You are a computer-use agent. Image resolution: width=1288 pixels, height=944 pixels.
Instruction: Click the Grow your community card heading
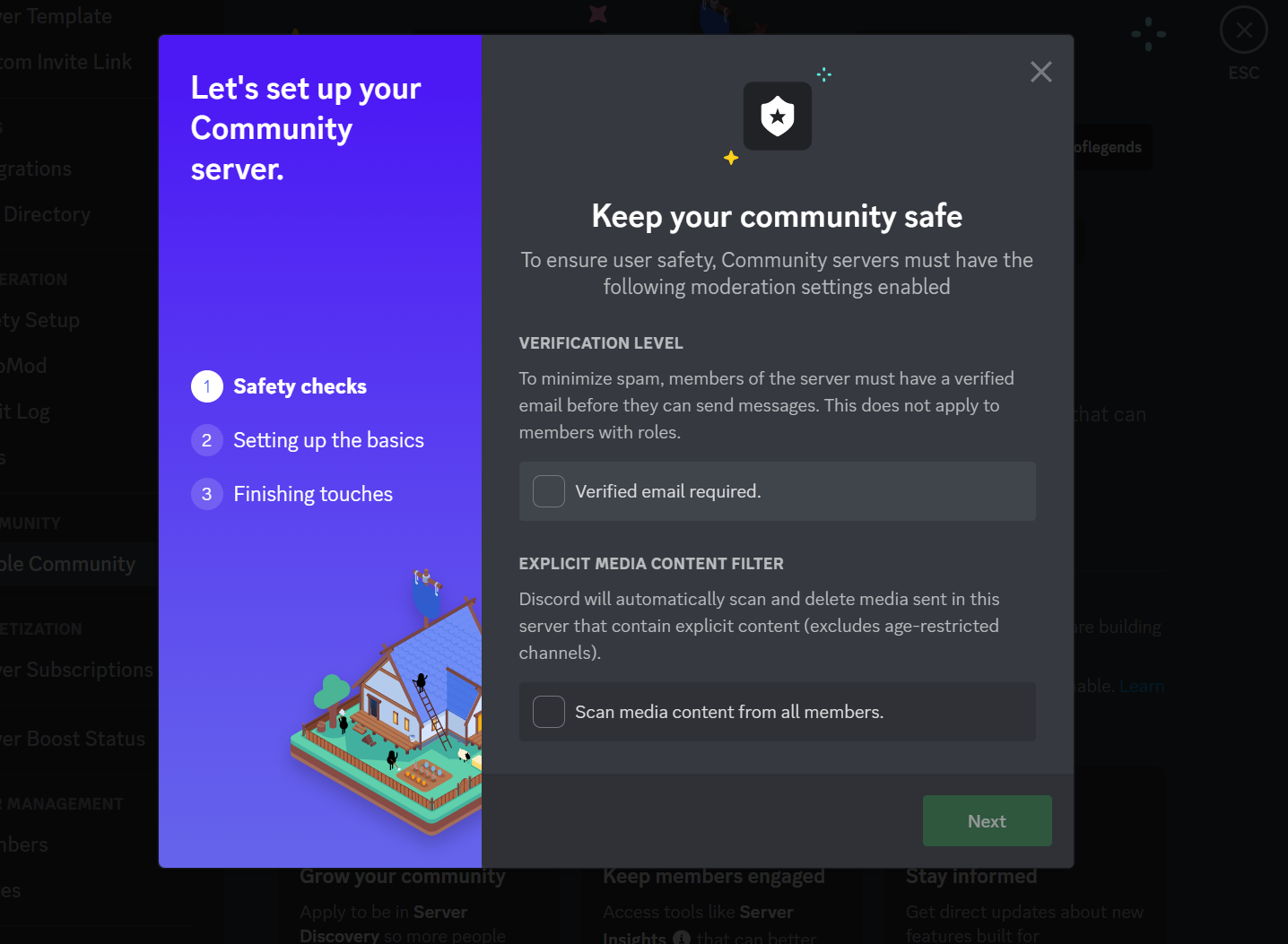pos(403,877)
